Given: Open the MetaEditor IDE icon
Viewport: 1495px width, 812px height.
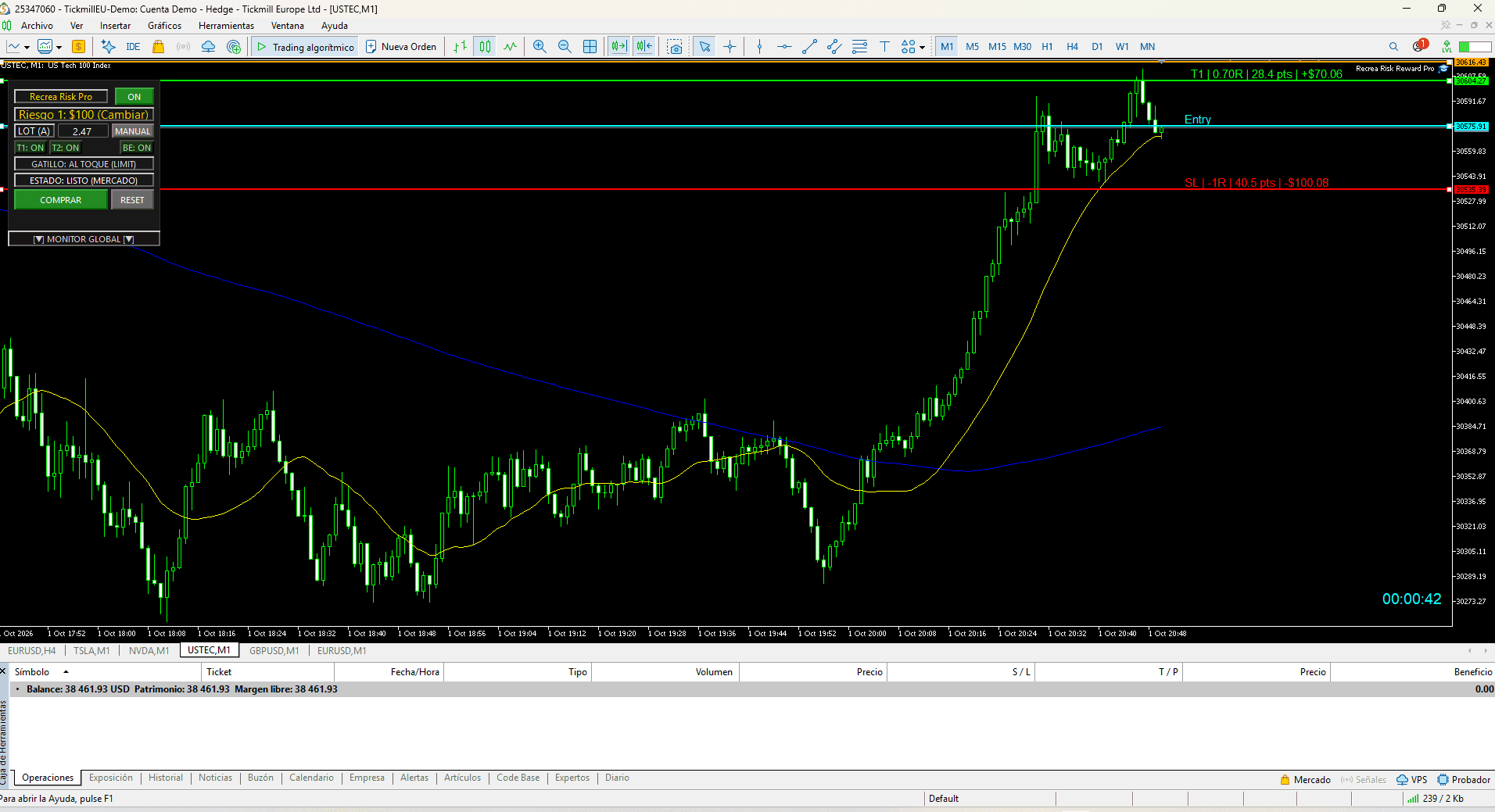Looking at the screenshot, I should coord(133,47).
